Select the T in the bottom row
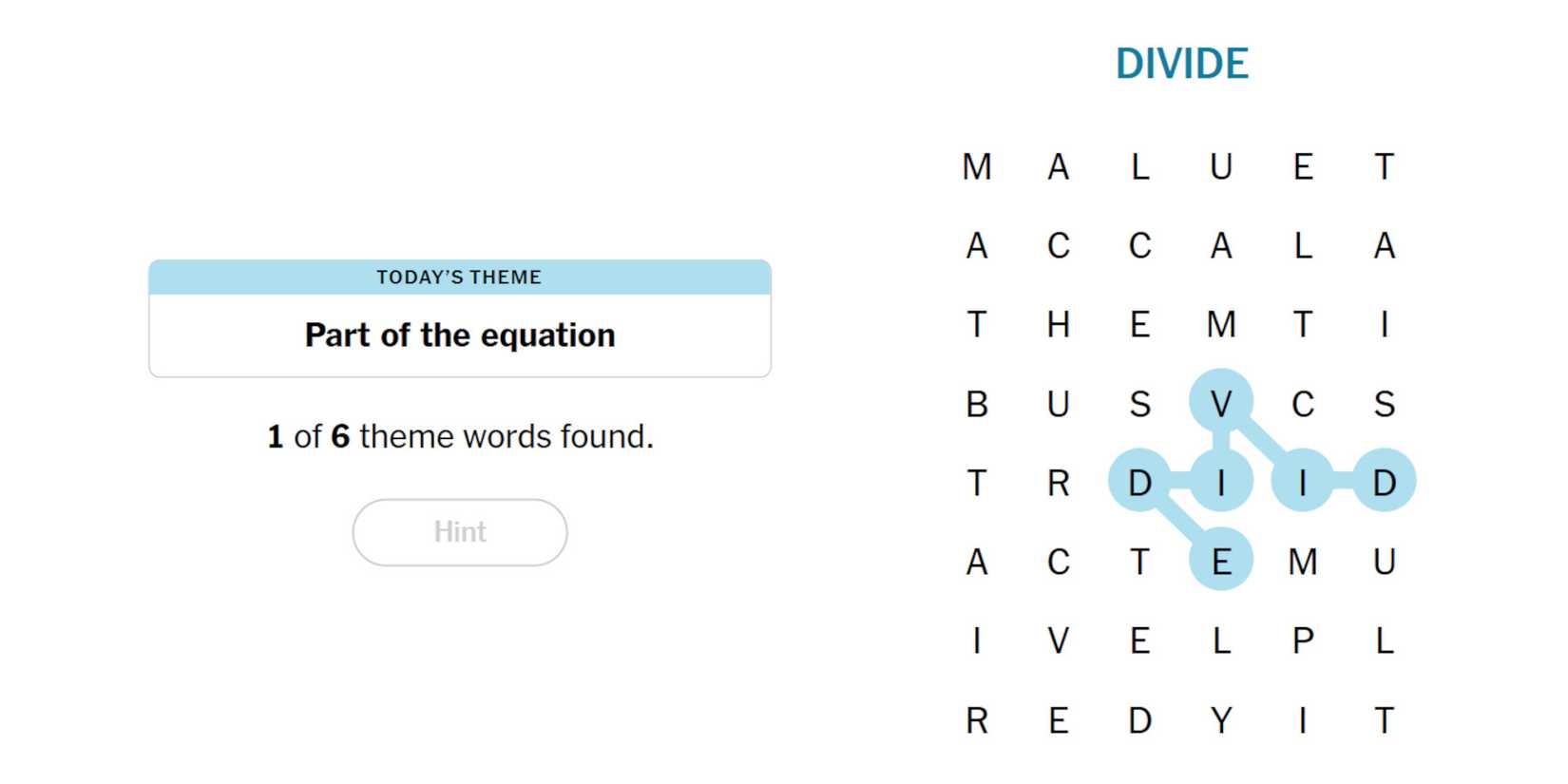Screen dimensions: 1568x784 tap(1385, 720)
